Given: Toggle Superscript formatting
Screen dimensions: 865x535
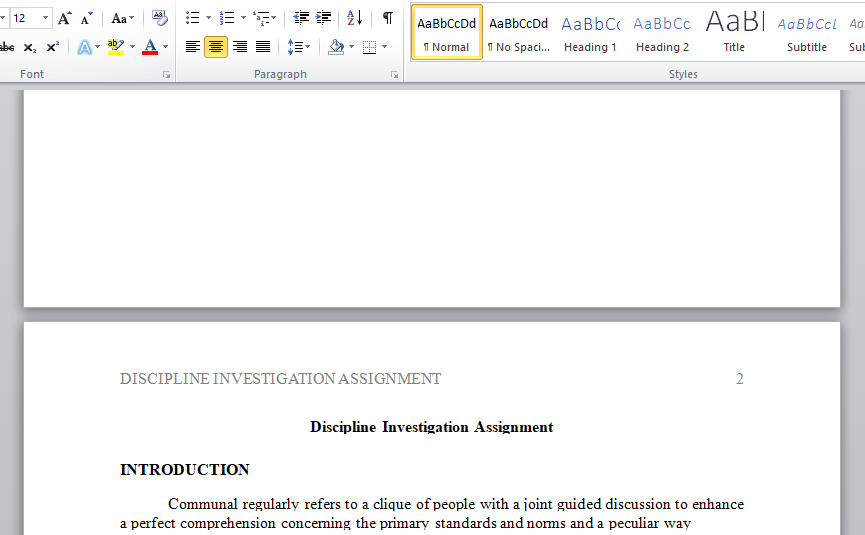Looking at the screenshot, I should (52, 47).
